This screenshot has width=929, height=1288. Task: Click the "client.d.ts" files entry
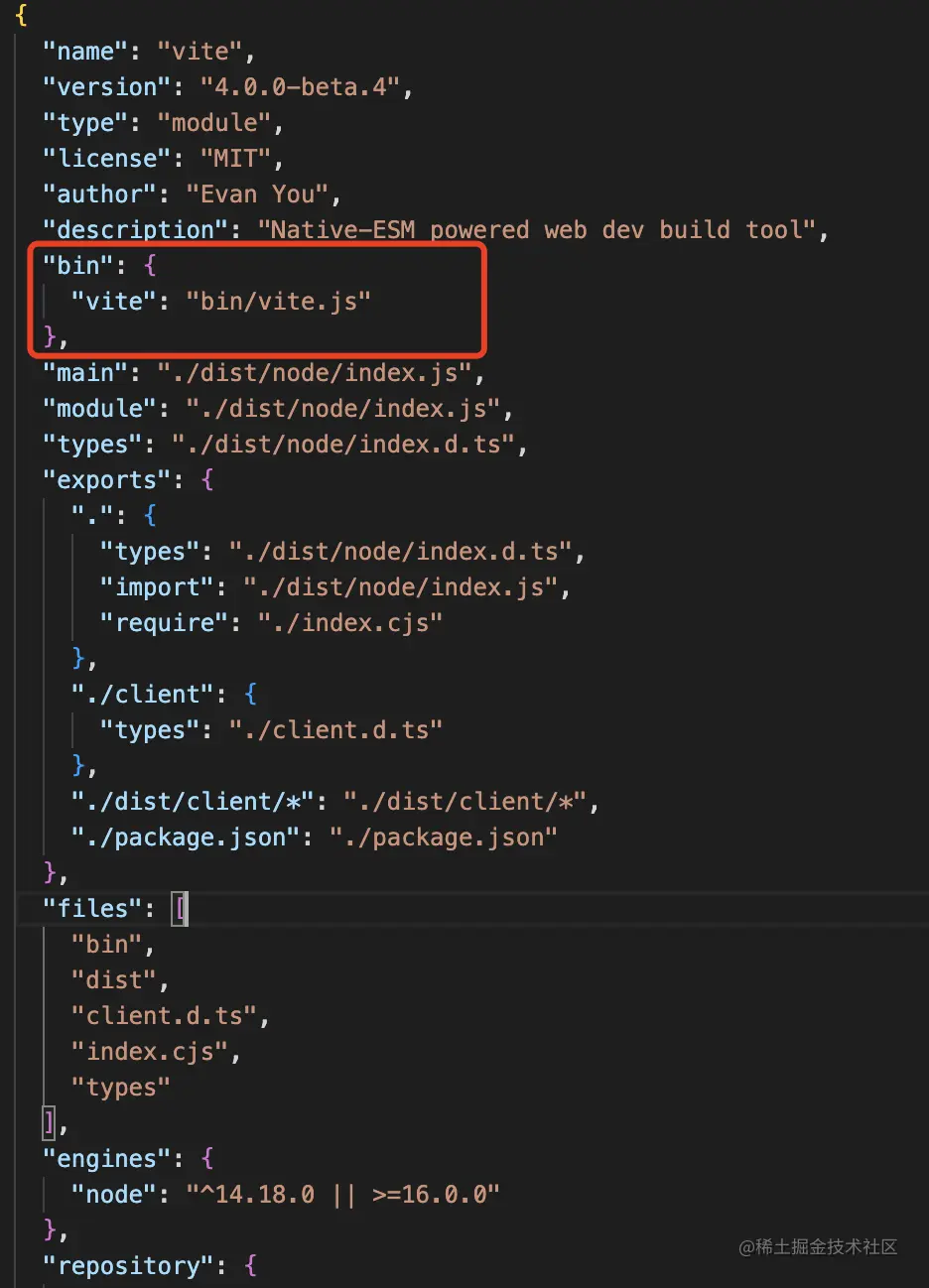165,1016
